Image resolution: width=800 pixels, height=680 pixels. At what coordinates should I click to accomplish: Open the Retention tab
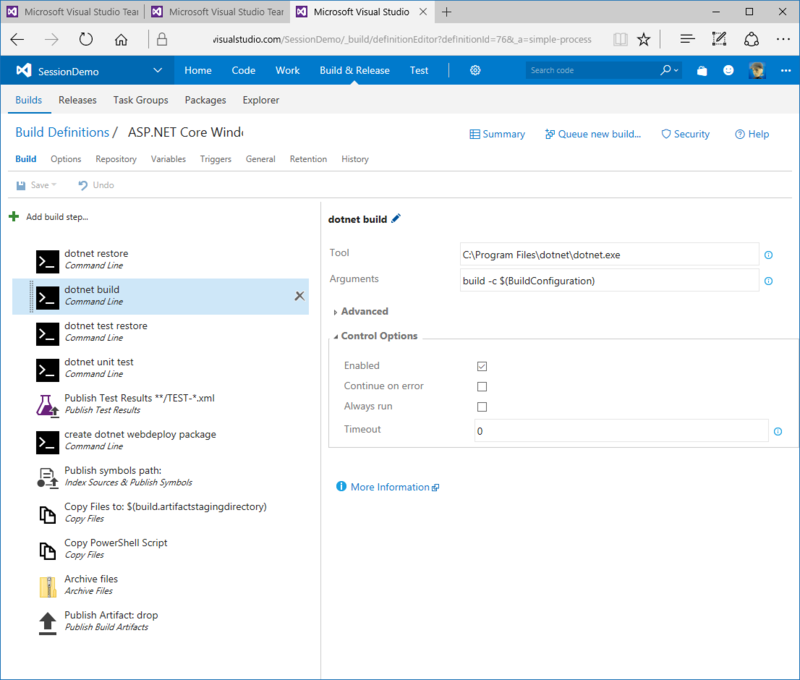coord(308,159)
